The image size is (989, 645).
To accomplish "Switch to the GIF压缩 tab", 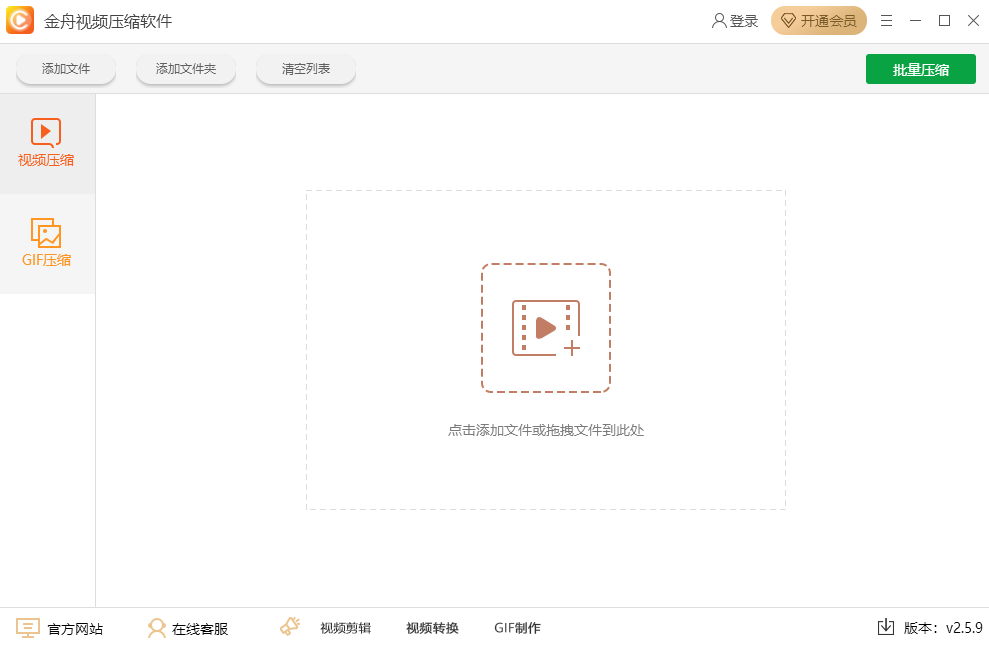I will click(47, 243).
